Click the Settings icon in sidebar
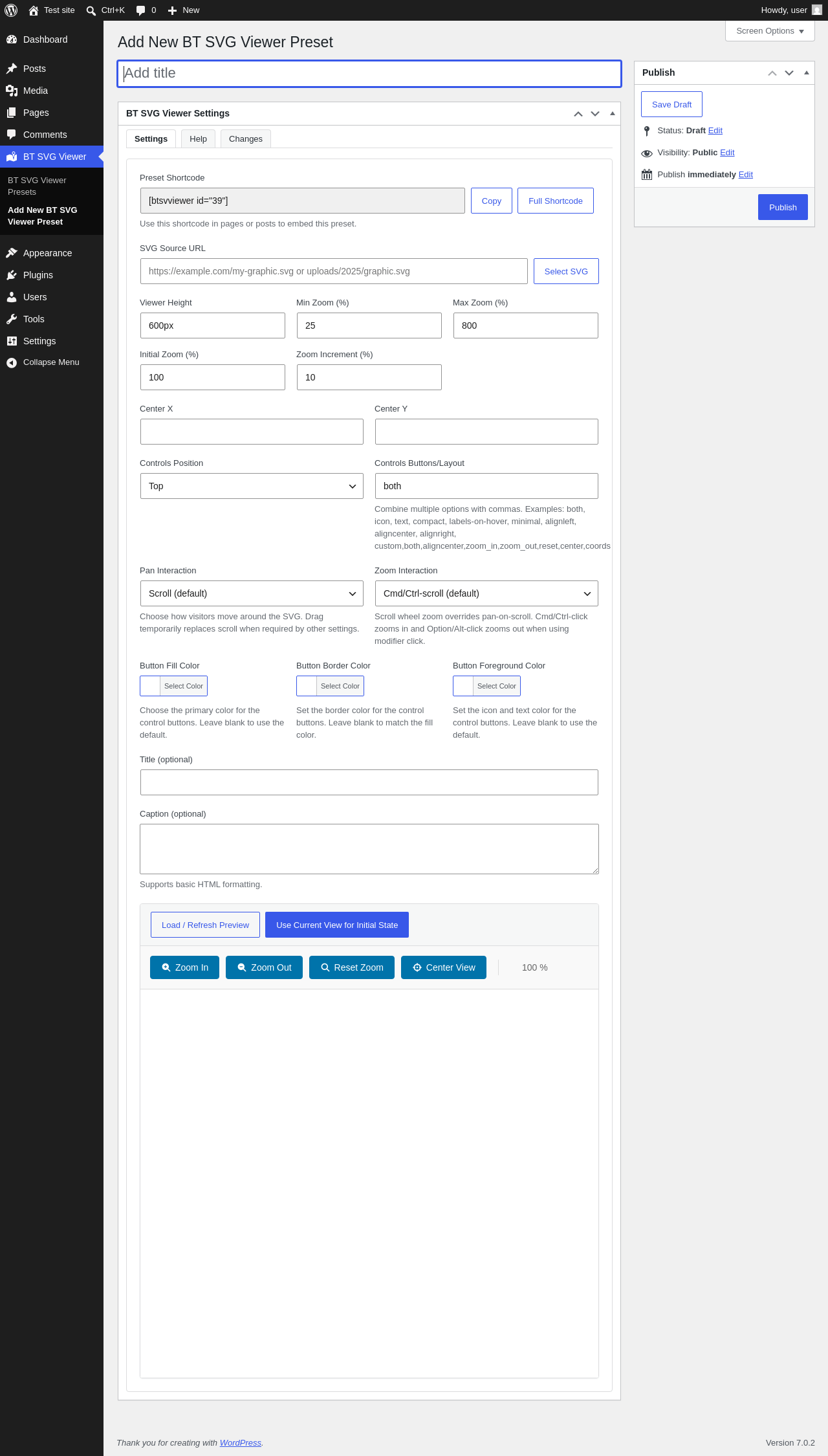Screen dimensions: 828x1456 click(x=12, y=341)
